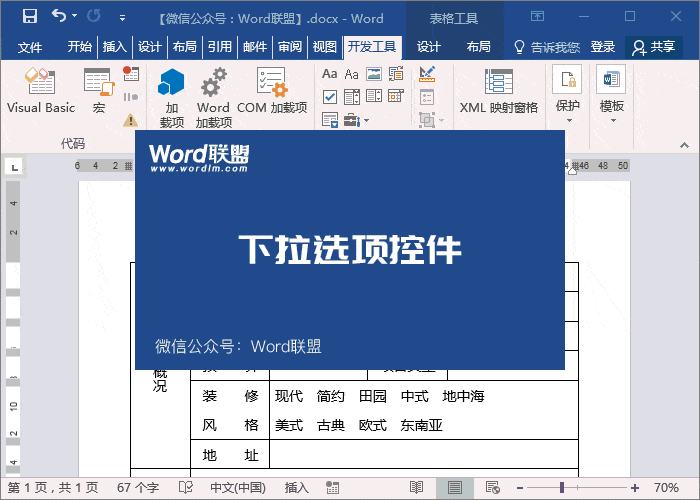Switch to the 引用 tab
This screenshot has height=500, width=700.
pyautogui.click(x=220, y=47)
